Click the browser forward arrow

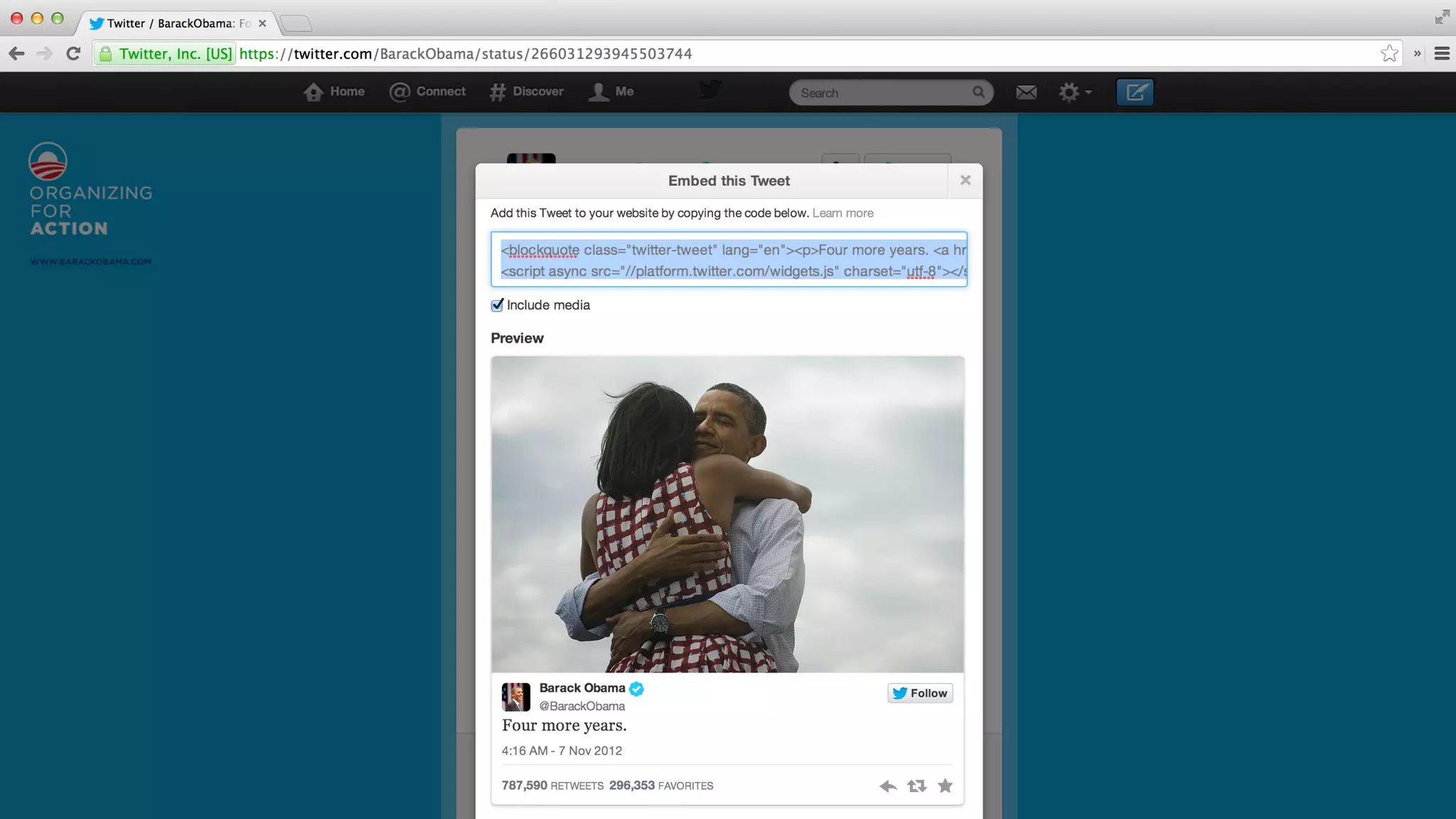44,54
